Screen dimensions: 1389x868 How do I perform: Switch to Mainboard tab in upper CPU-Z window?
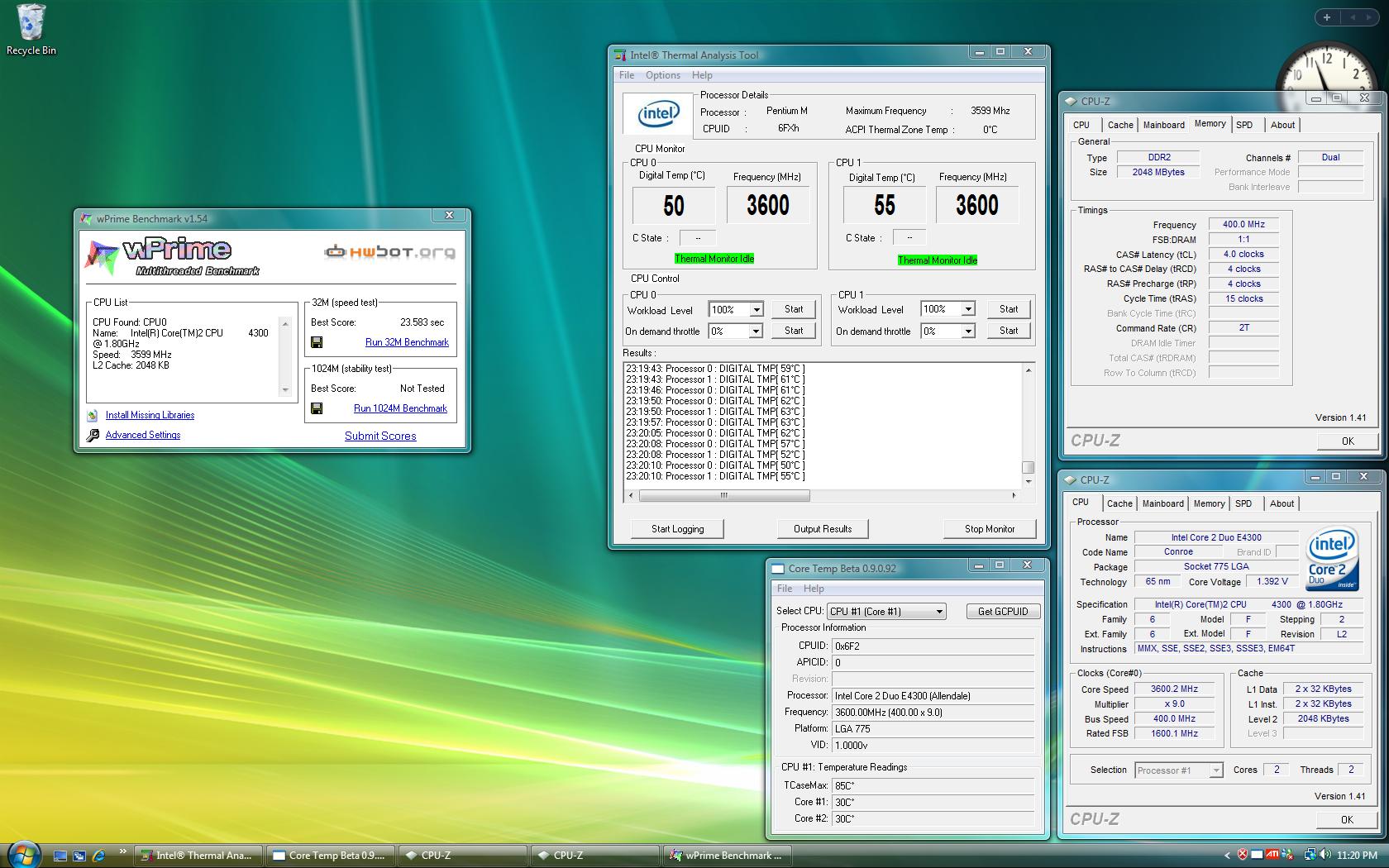(x=1163, y=125)
